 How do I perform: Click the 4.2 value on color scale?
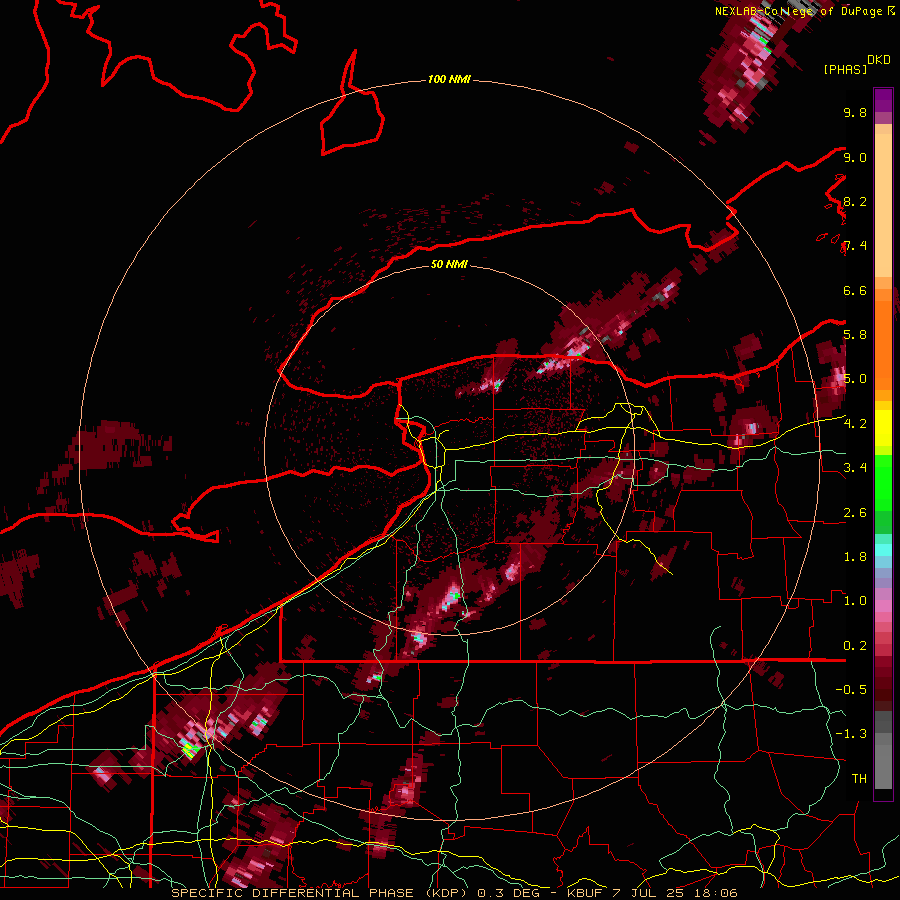click(x=855, y=424)
